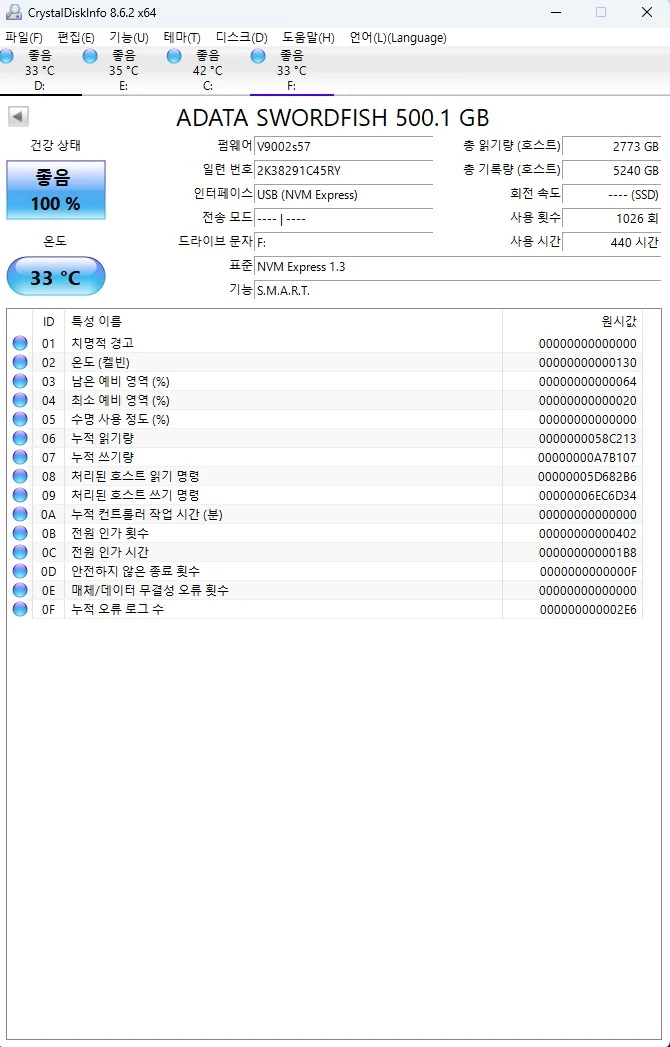Select the 누적 읽기량 attribute row
The image size is (670, 1047).
click(x=325, y=438)
